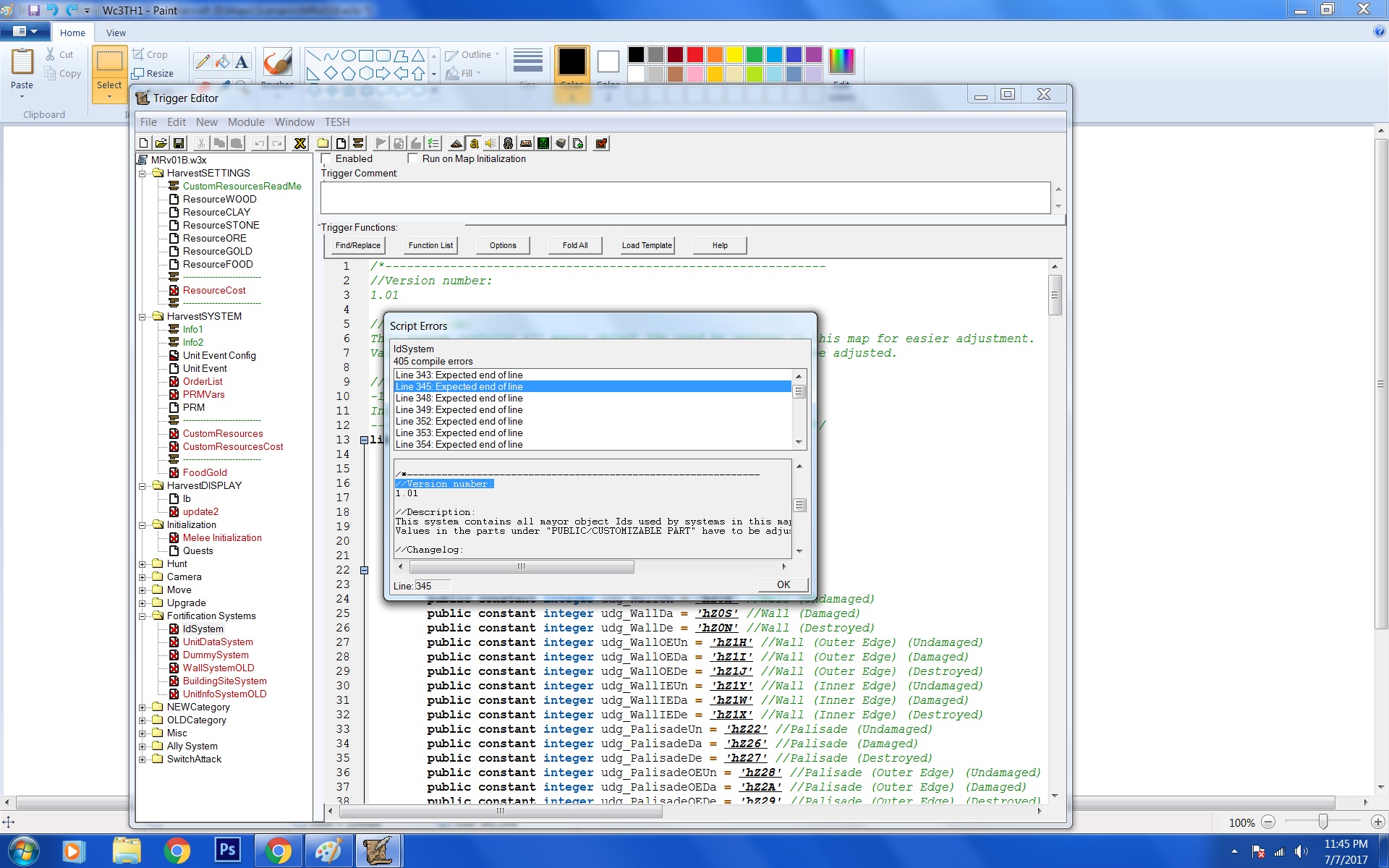Pick the red color swatch in Paint
The width and height of the screenshot is (1389, 868).
(x=695, y=54)
